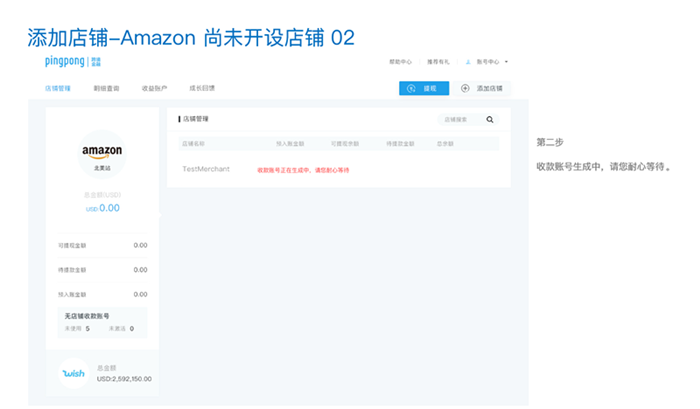Click the 待提款金额 0.00 row
Screen dimensions: 700x409
coord(102,270)
